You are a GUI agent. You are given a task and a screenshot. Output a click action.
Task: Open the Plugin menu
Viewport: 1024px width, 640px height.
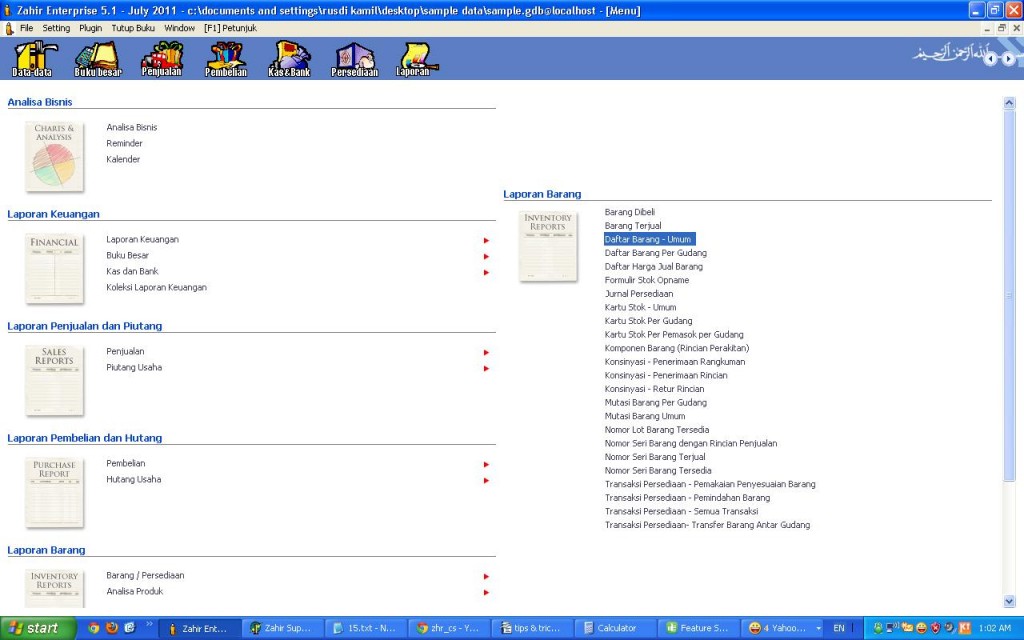point(91,28)
